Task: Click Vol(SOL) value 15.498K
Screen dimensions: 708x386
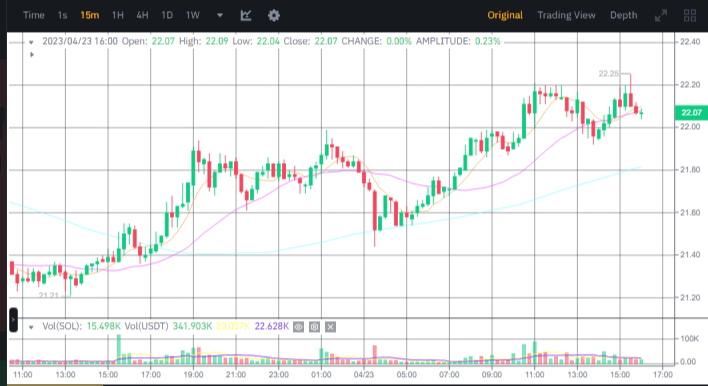Action: [x=103, y=326]
